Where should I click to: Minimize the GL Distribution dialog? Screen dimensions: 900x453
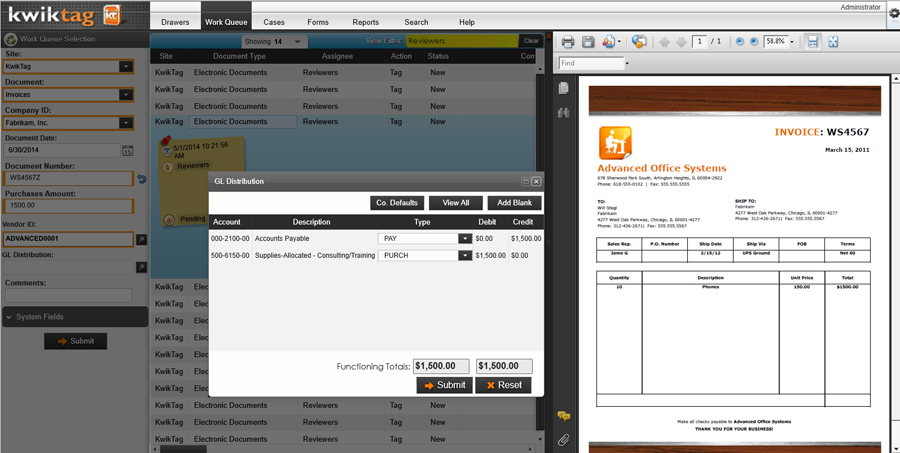click(525, 181)
